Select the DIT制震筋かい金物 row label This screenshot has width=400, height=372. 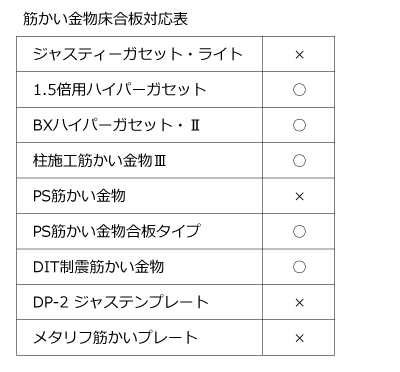tap(98, 267)
